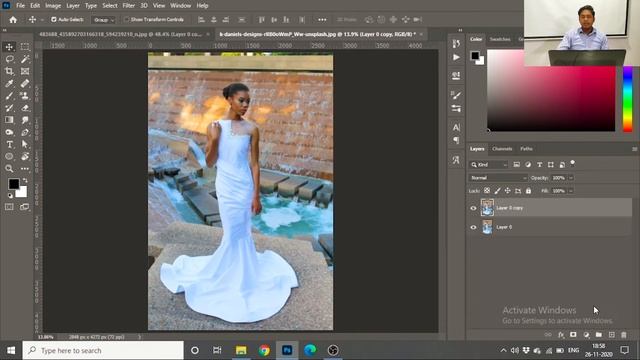640x360 pixels.
Task: Select the Frame tool
Action: (25, 71)
